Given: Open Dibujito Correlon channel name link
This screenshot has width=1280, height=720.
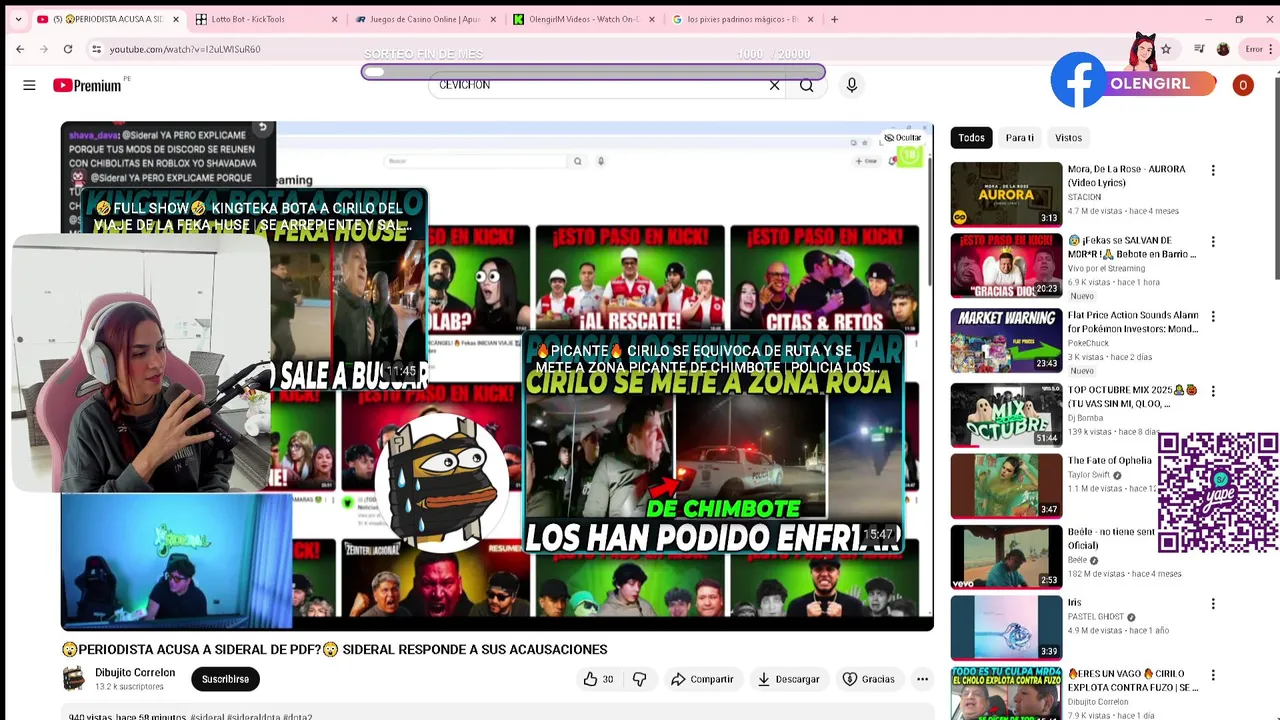Looking at the screenshot, I should (135, 673).
